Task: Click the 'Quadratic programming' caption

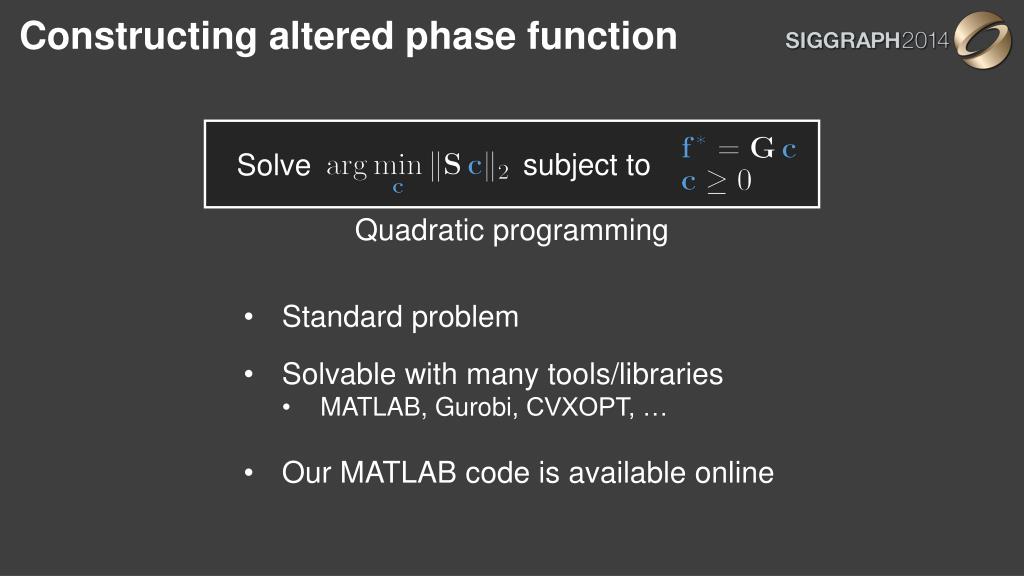Action: pos(511,231)
